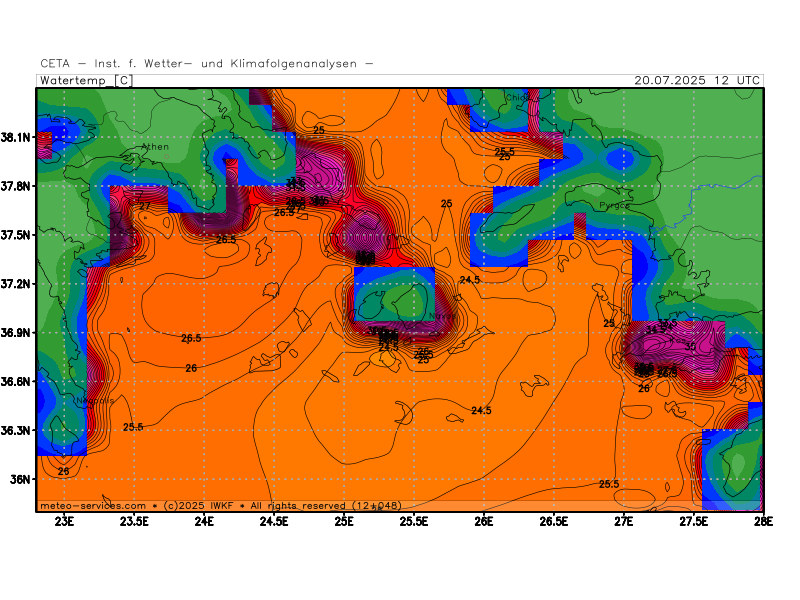Click the 25E longitude label
The width and height of the screenshot is (800, 600).
[x=344, y=521]
